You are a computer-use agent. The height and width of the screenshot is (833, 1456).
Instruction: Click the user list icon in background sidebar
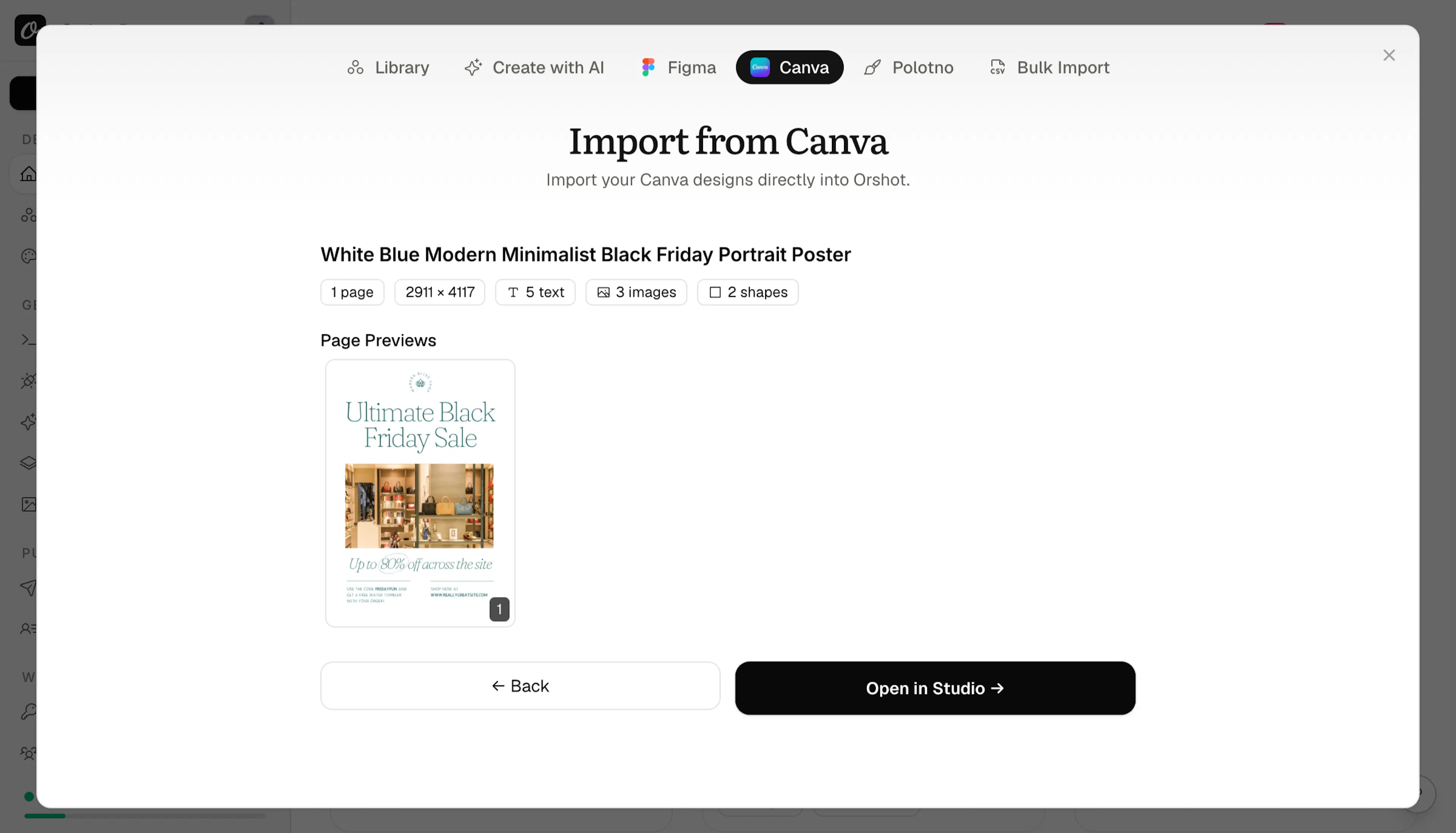click(28, 629)
